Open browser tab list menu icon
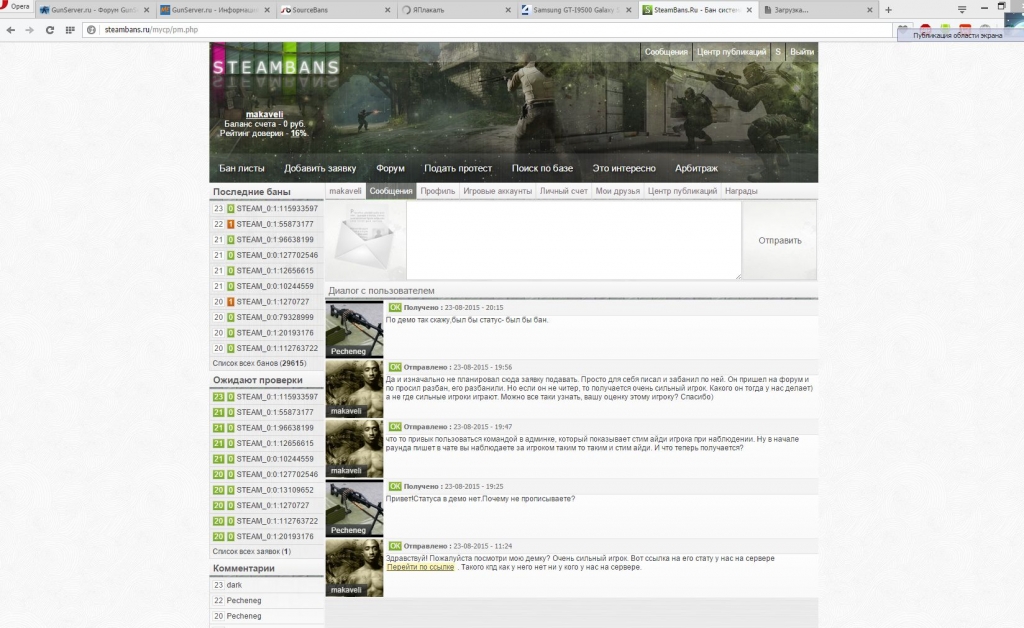Image resolution: width=1024 pixels, height=628 pixels. pos(961,9)
